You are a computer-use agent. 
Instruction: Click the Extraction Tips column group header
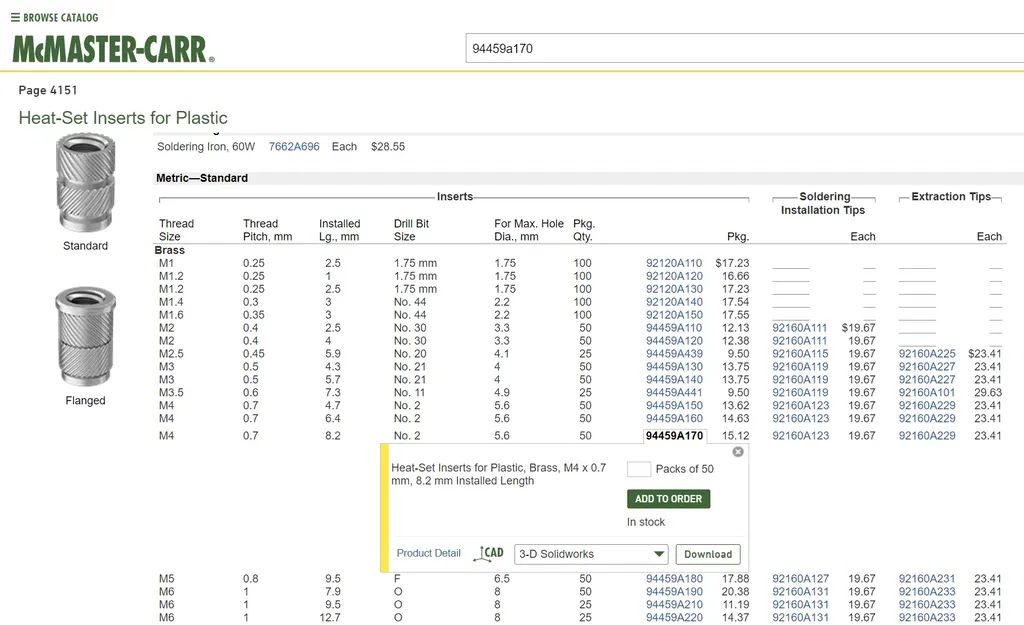tap(951, 196)
